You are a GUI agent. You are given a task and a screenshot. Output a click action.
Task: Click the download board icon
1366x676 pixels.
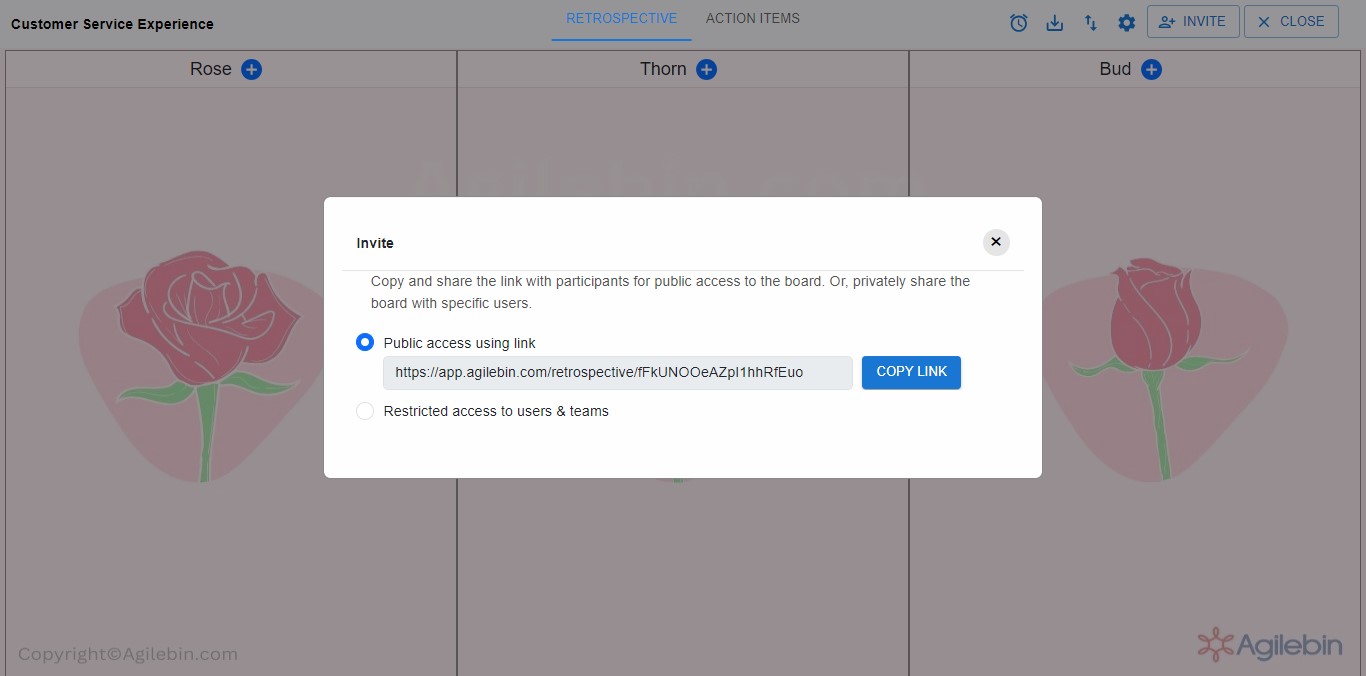(1054, 22)
